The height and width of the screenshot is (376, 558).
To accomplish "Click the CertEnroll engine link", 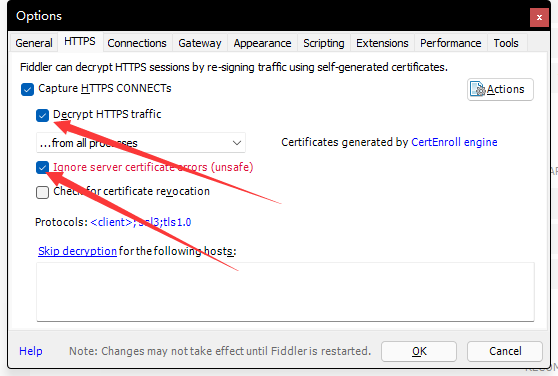I will tap(454, 142).
